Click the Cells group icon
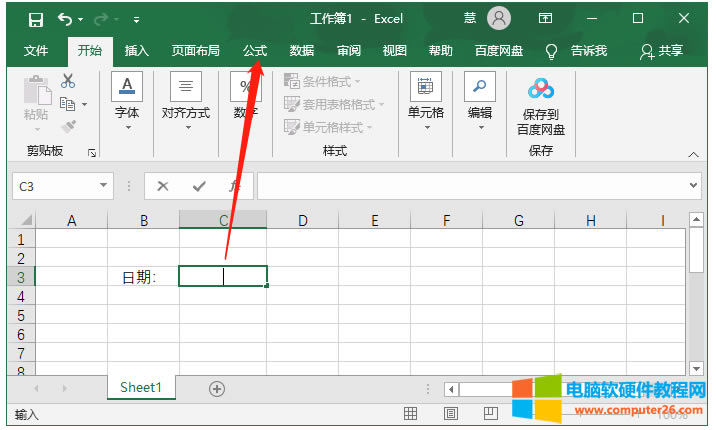 coord(426,87)
